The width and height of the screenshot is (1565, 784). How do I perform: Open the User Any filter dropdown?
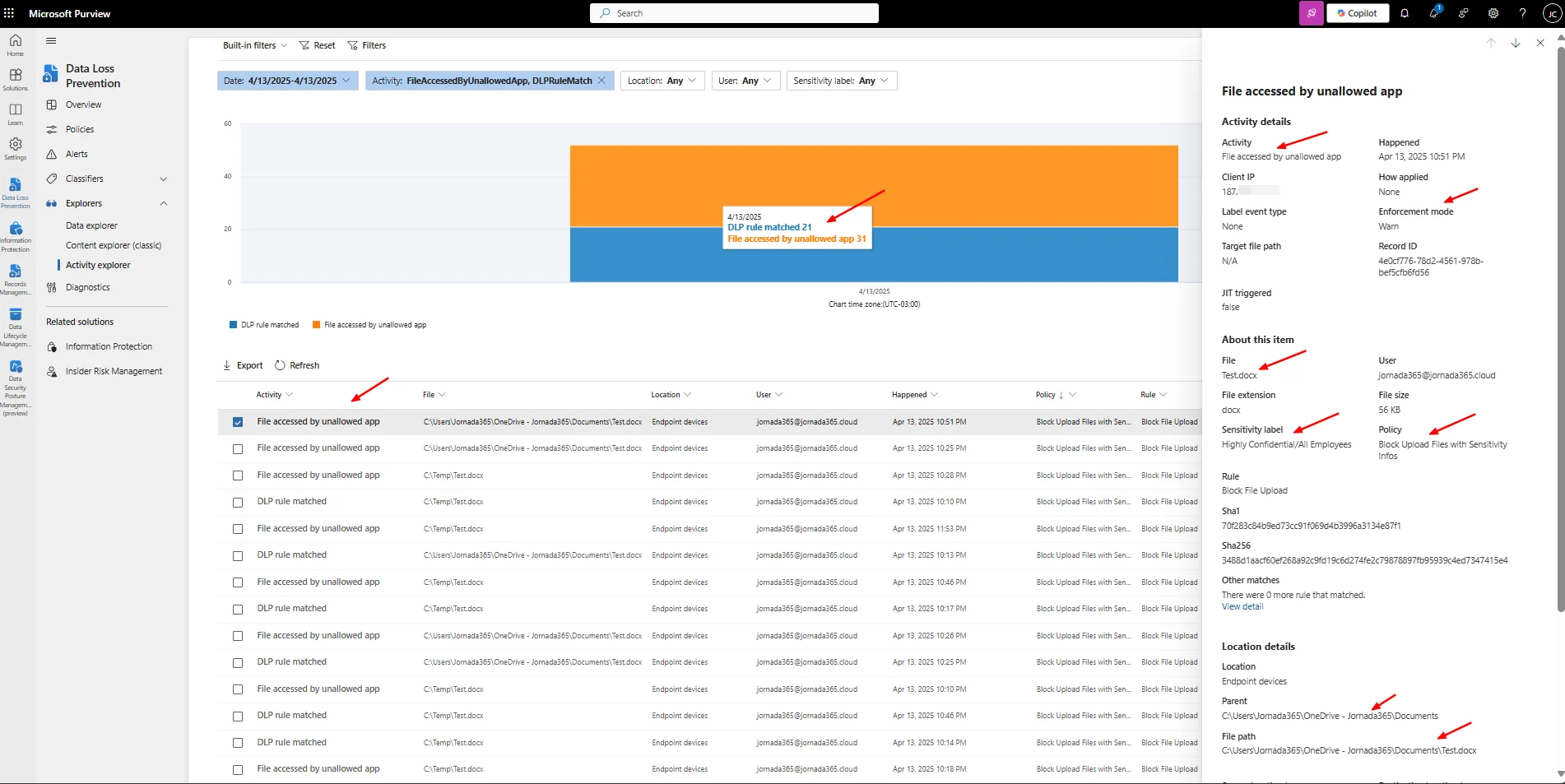tap(745, 81)
